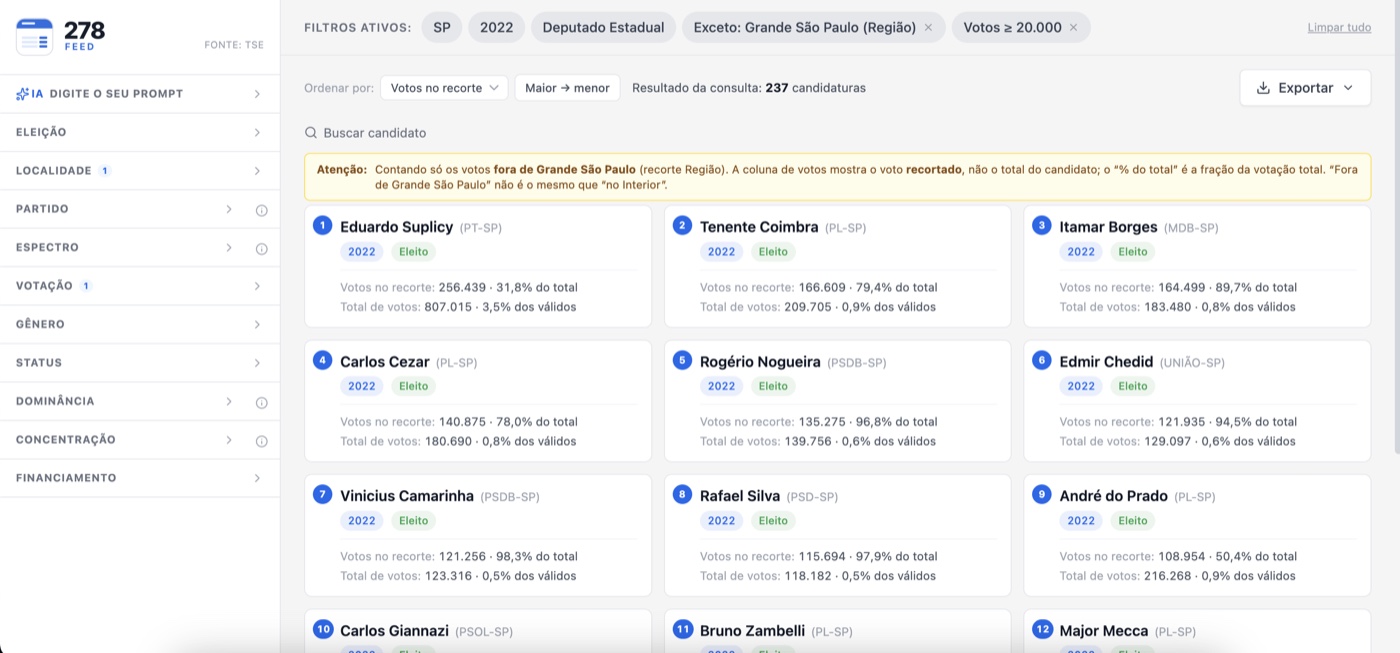1400x653 pixels.
Task: Open the Exportar dropdown chevron
Action: pyautogui.click(x=1348, y=88)
